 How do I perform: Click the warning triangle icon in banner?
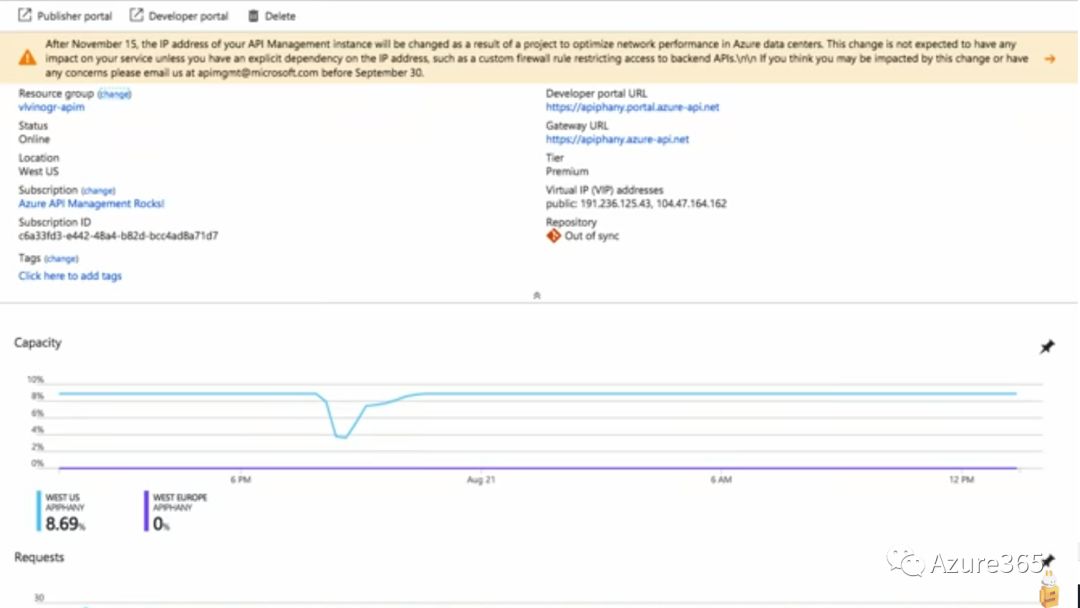(28, 59)
